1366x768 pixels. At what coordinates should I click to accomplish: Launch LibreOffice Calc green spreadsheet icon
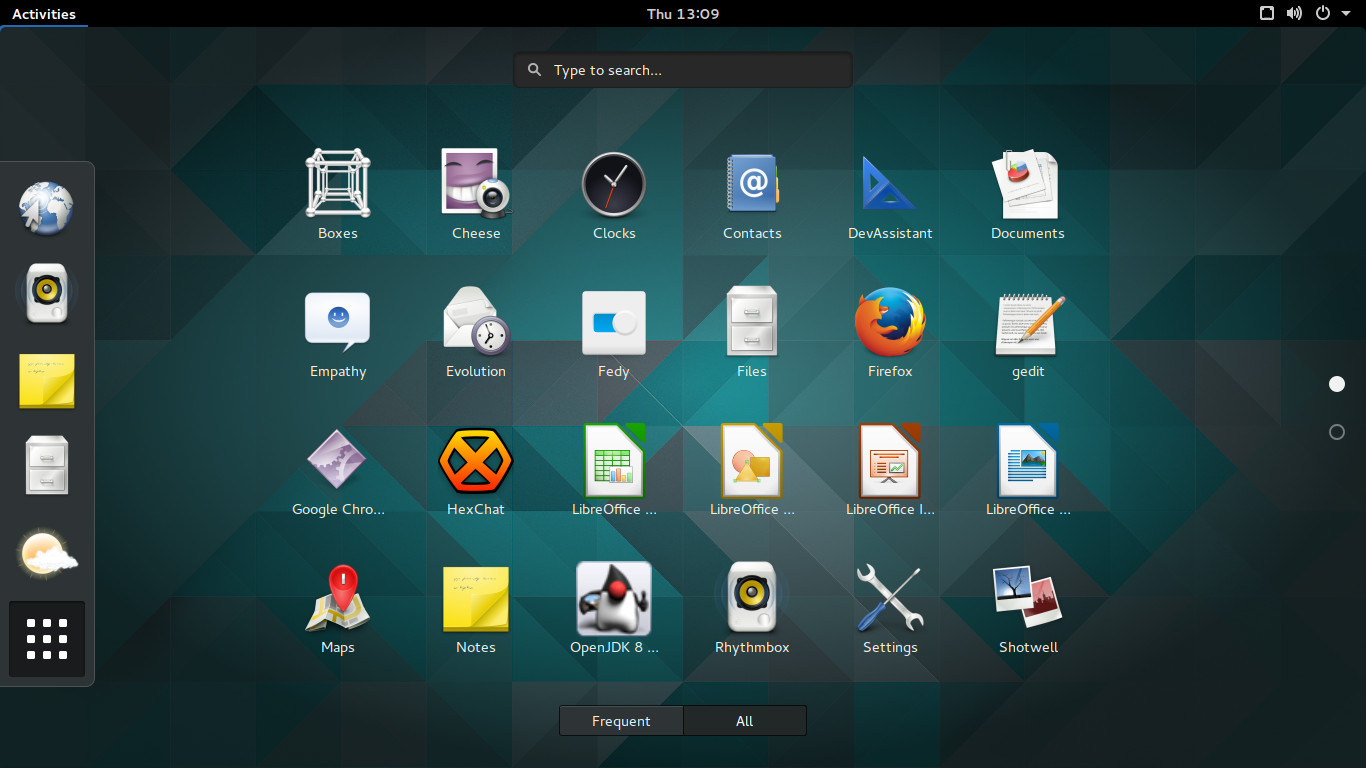614,460
